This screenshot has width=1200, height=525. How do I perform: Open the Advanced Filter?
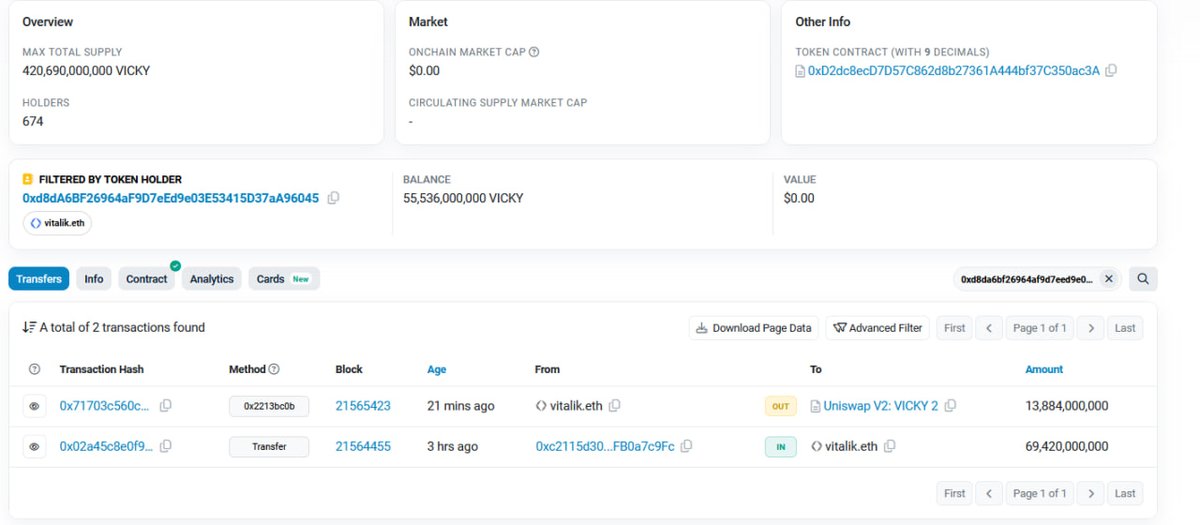click(x=878, y=328)
